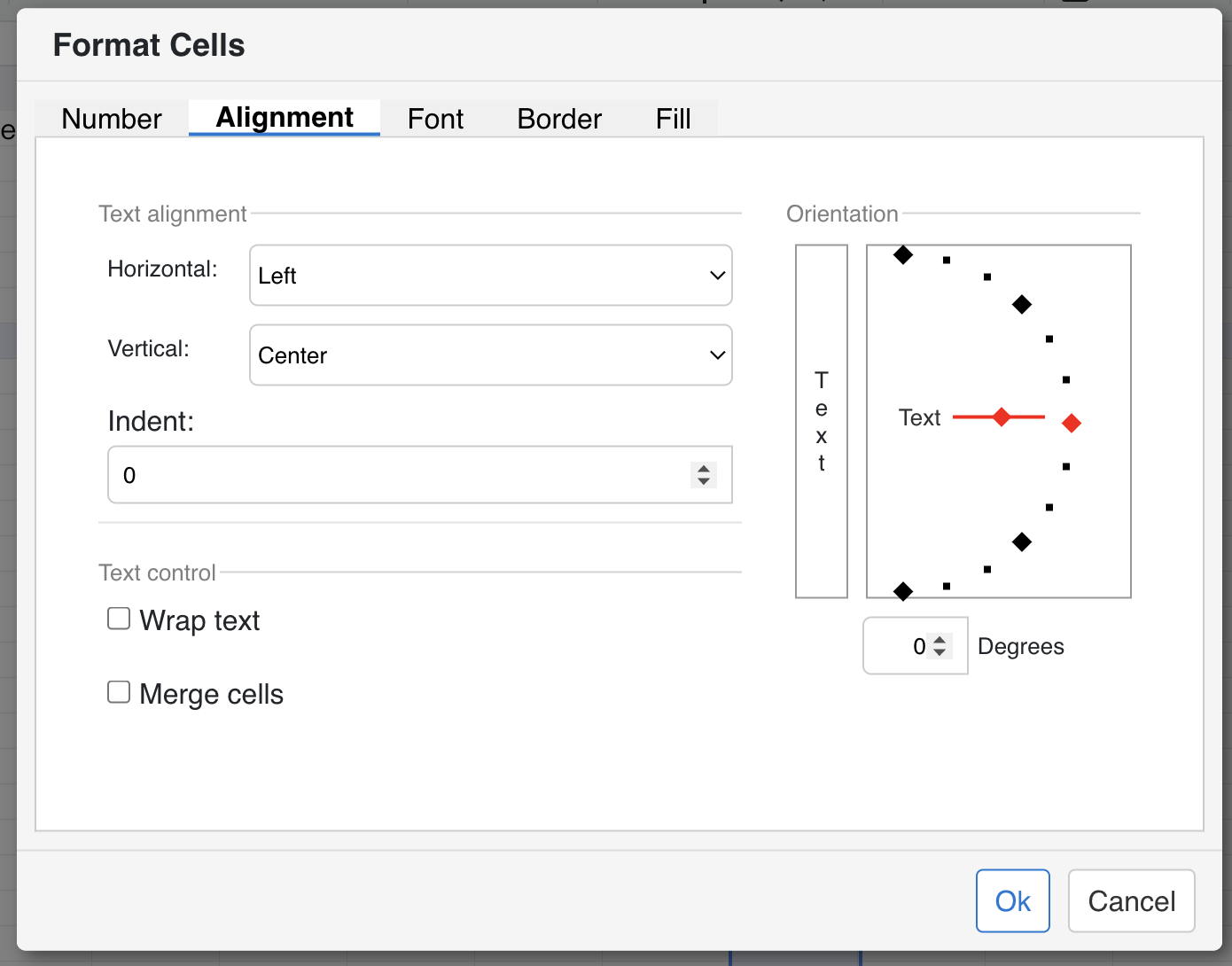The width and height of the screenshot is (1232, 966).
Task: Click the red 0 degree diamond marker
Action: coord(1072,424)
